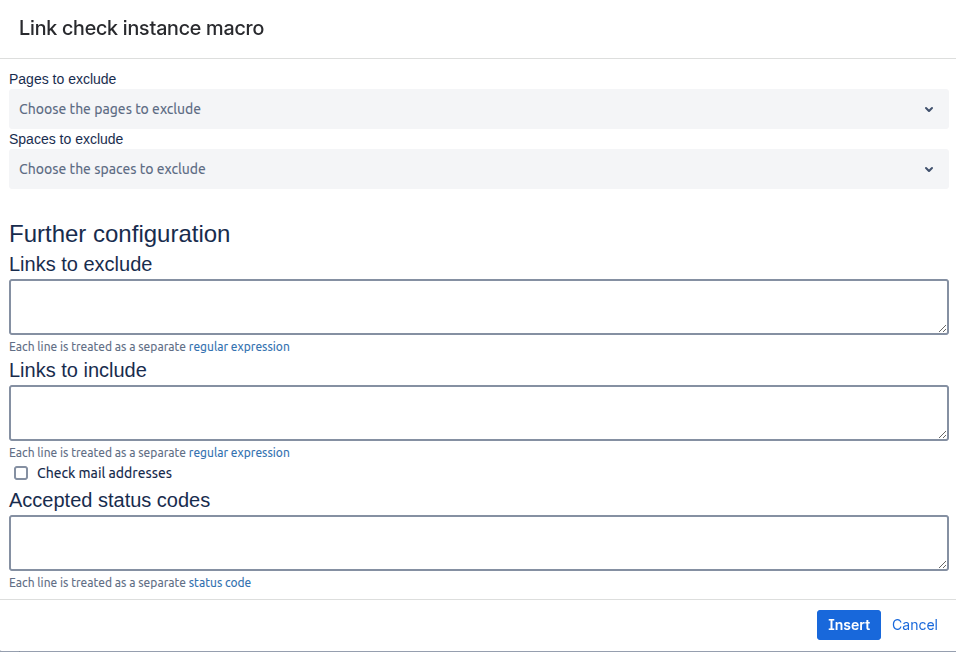
Task: Cancel the Link check macro dialog
Action: (914, 625)
